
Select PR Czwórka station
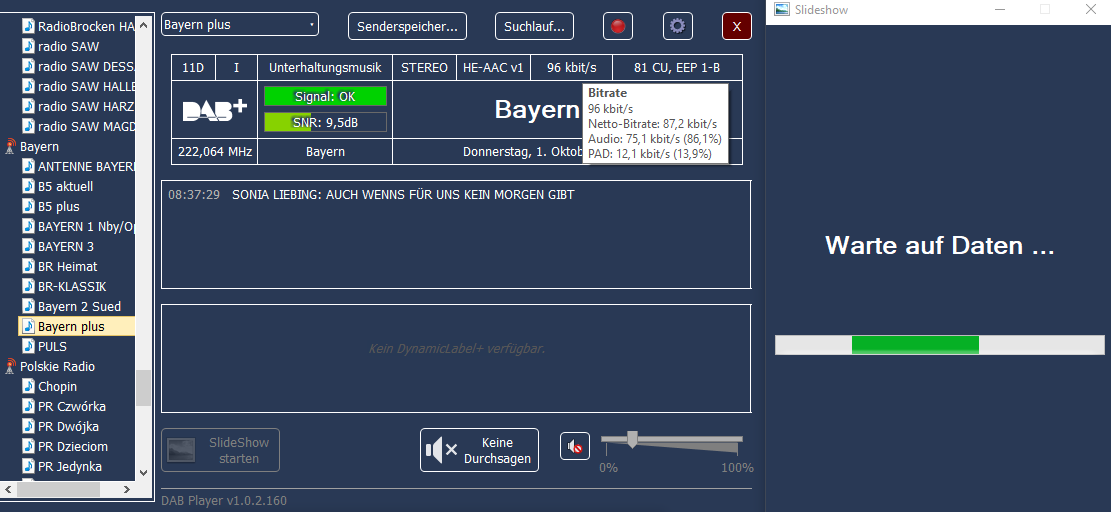(x=71, y=407)
